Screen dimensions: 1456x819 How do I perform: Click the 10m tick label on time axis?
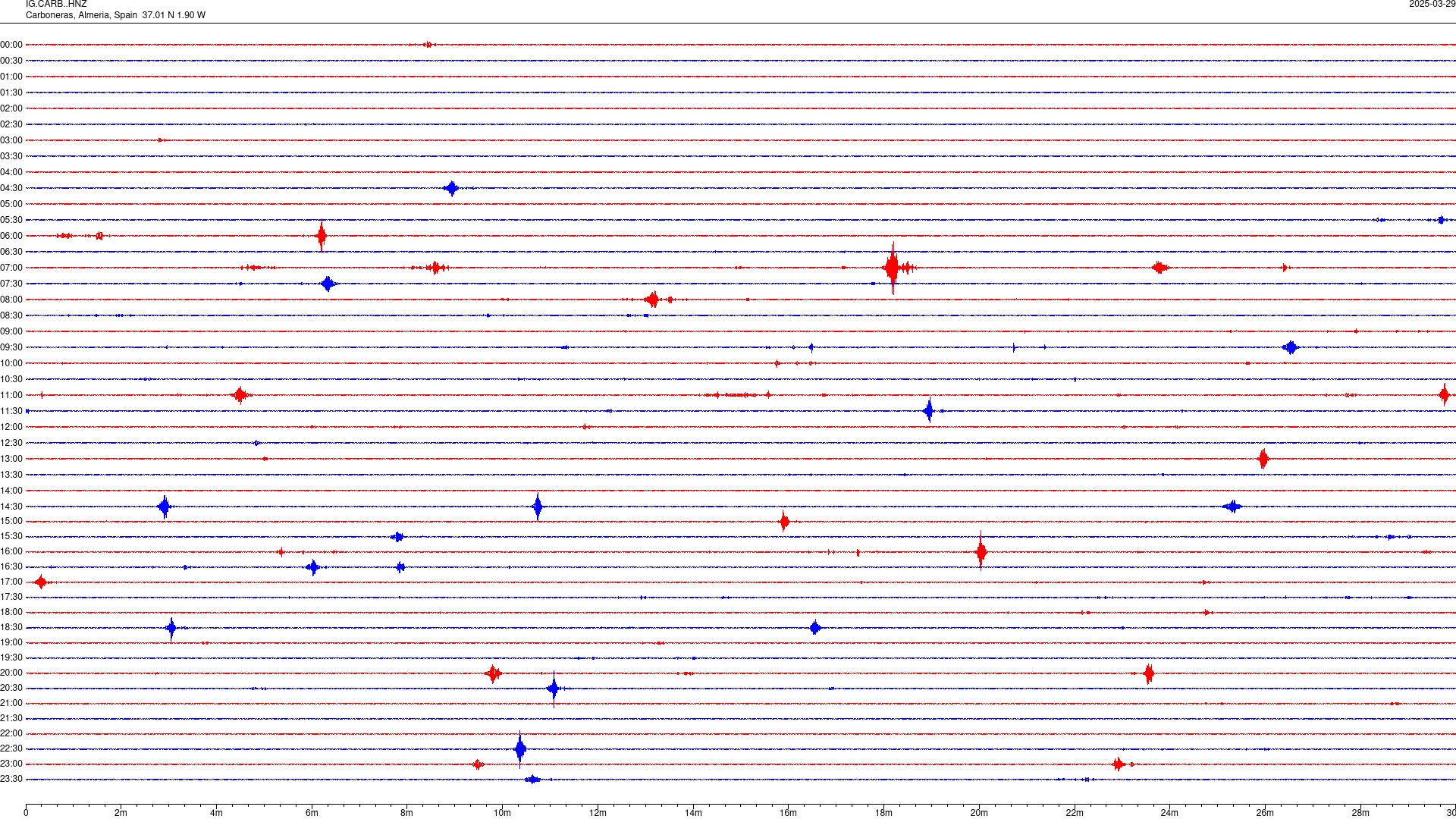point(502,813)
